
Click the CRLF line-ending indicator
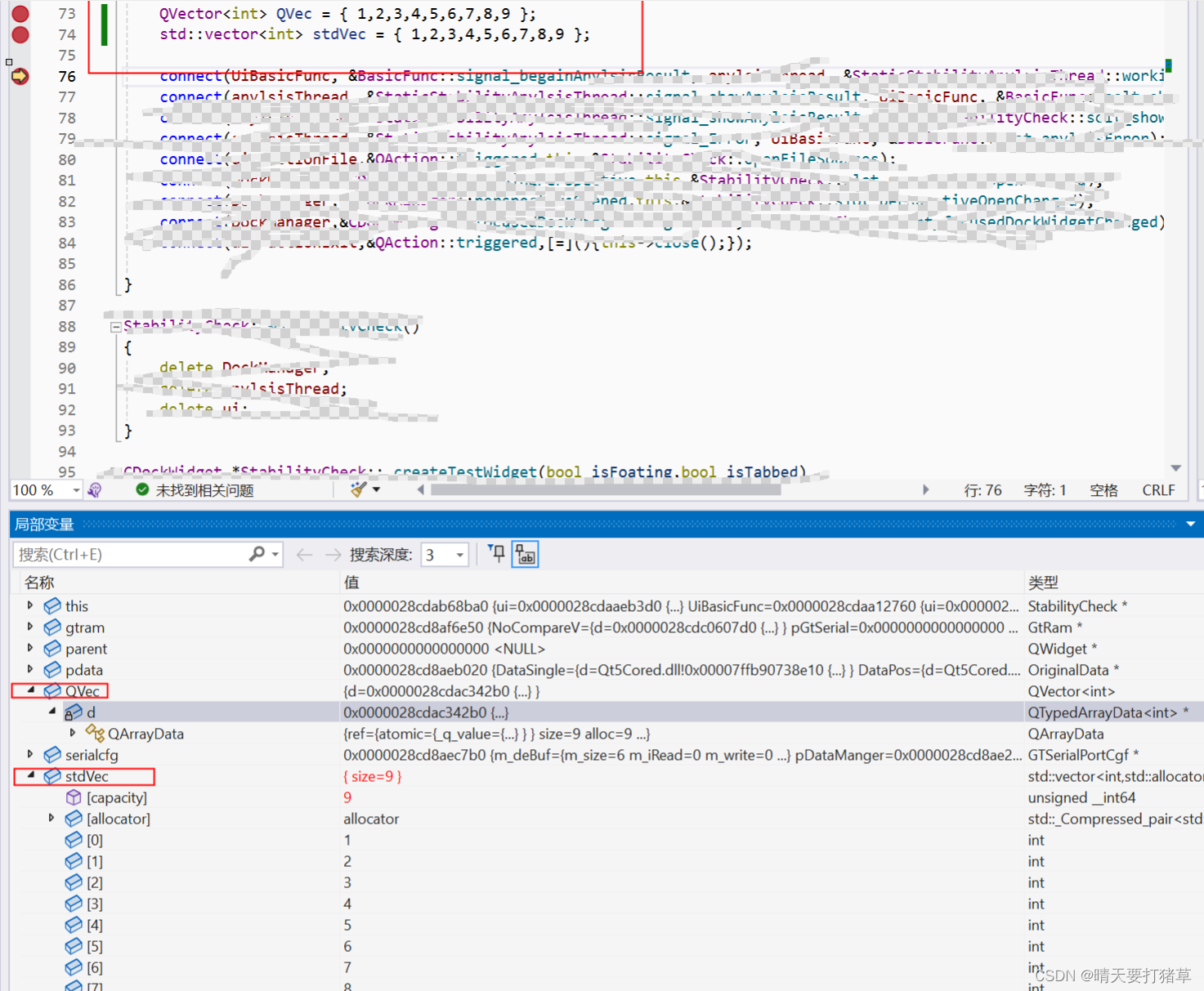1158,489
